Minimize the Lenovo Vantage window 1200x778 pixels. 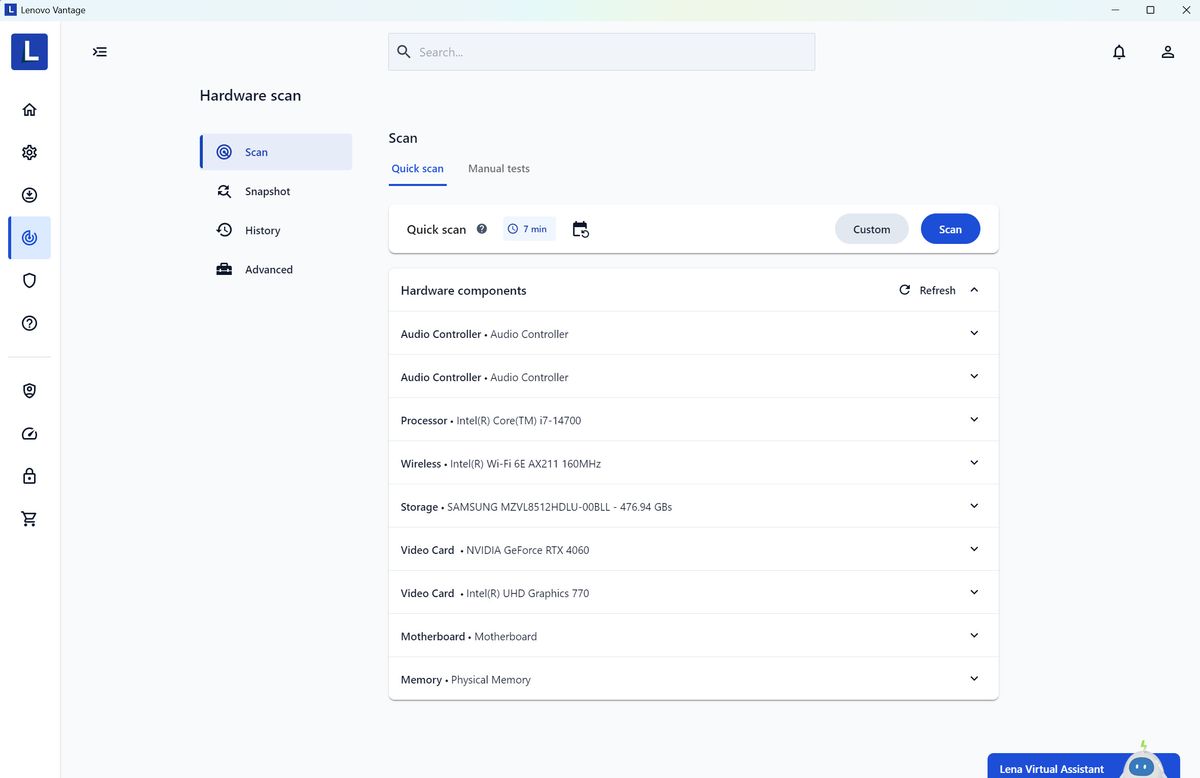click(x=1115, y=10)
